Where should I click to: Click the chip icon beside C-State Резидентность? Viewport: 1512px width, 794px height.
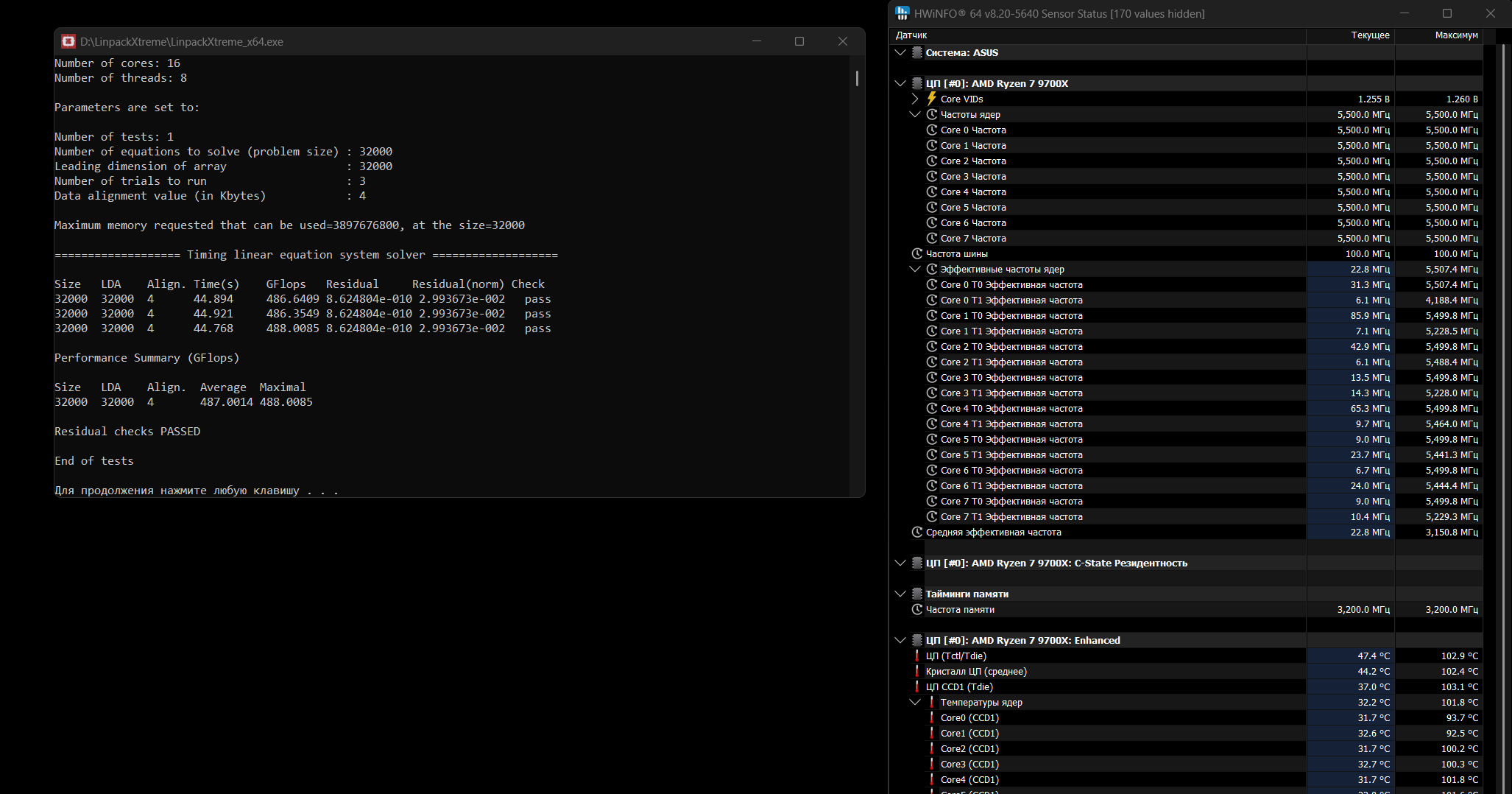point(917,563)
